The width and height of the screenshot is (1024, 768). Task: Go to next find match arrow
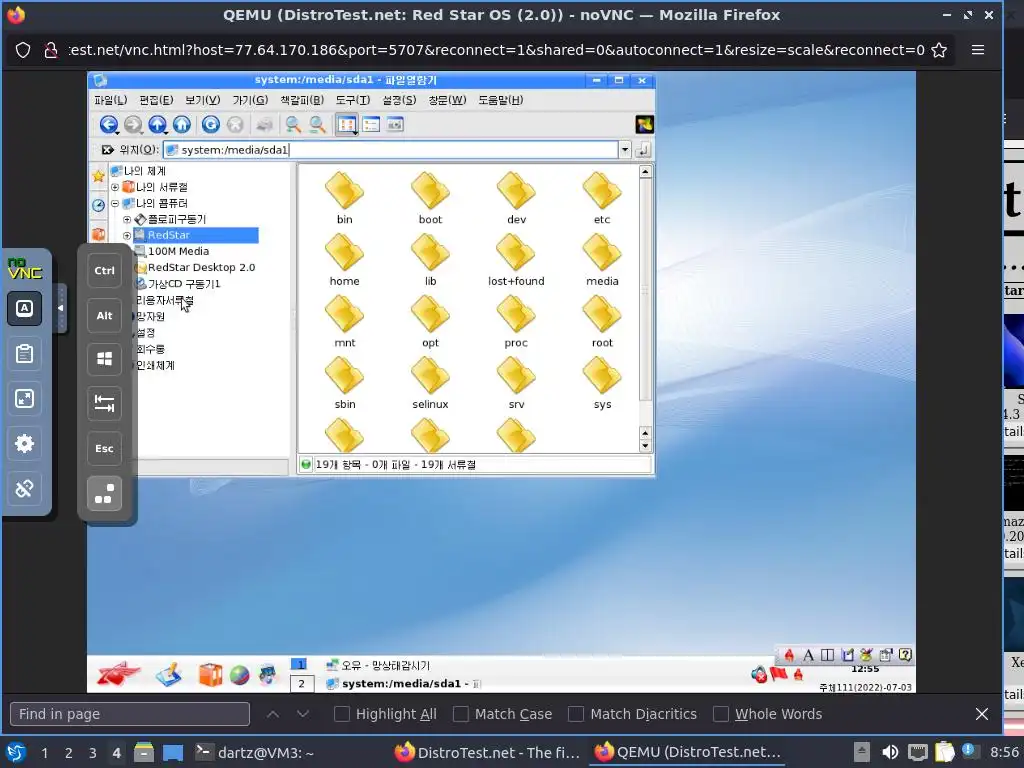[303, 714]
